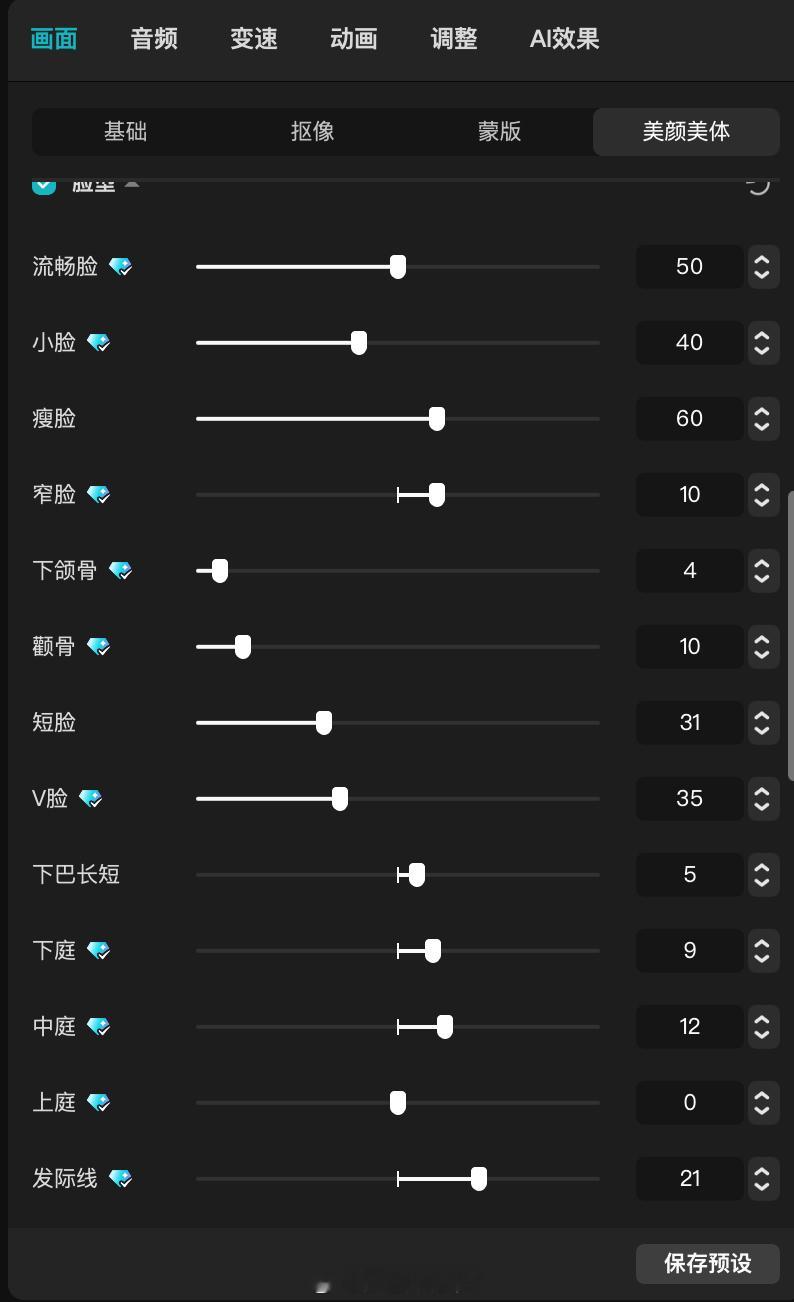Click the diamond icon next to 小脸
This screenshot has width=794, height=1302.
click(x=99, y=343)
